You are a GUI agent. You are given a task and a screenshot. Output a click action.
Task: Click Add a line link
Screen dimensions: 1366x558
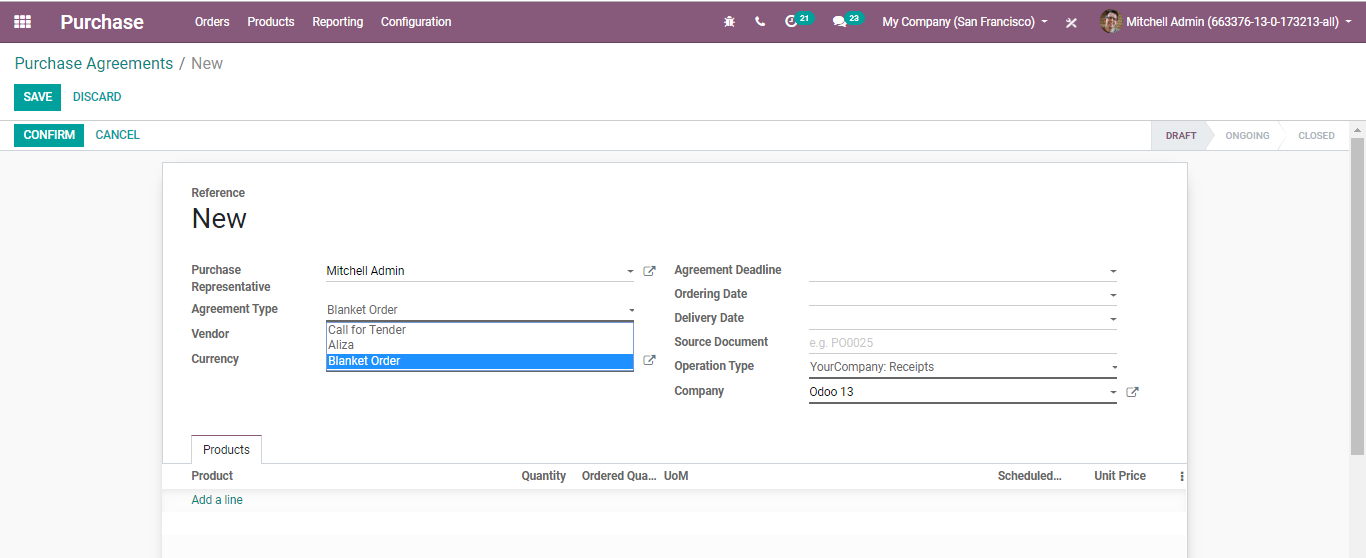[217, 500]
